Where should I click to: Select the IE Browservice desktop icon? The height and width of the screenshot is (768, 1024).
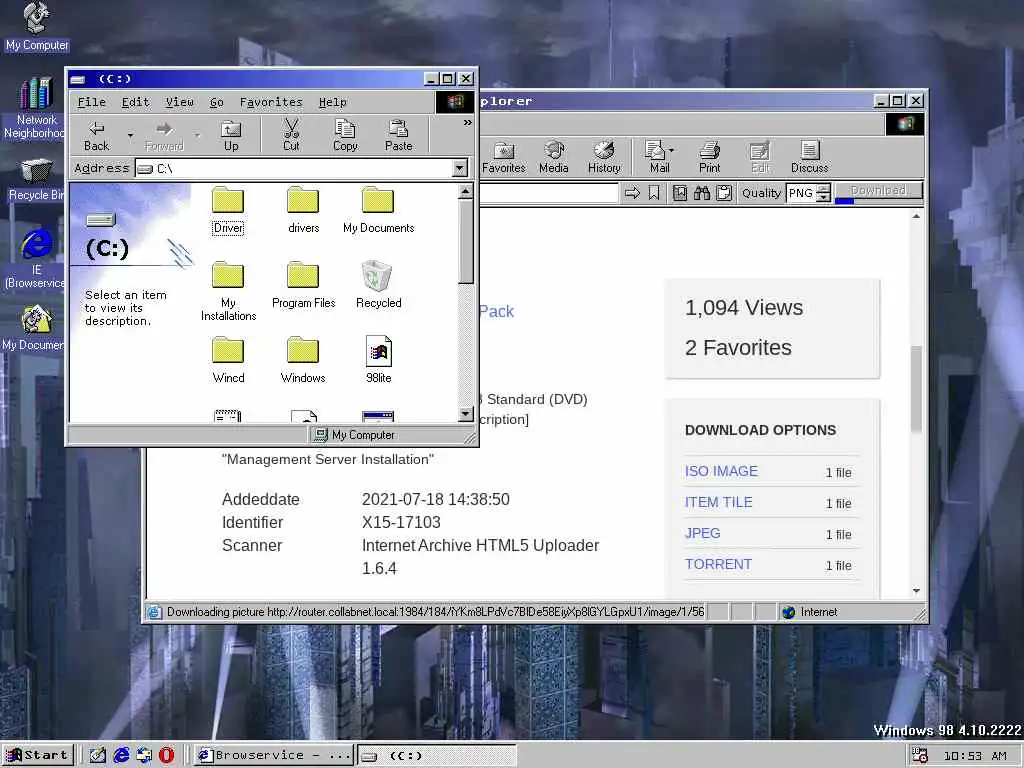tap(35, 259)
